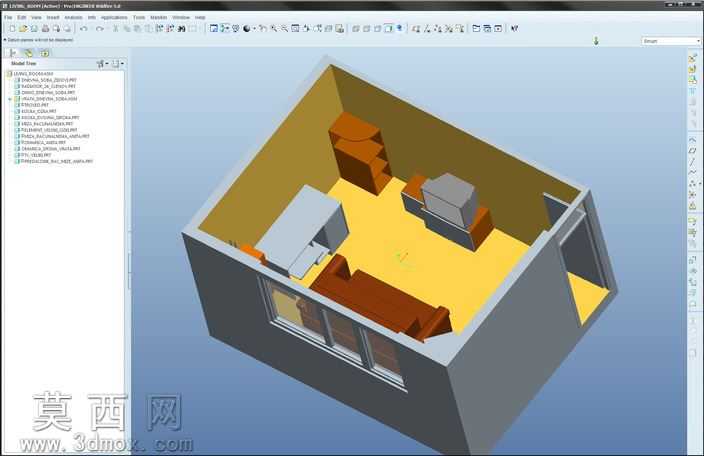Select the Datum Point tool
Image resolution: width=704 pixels, height=456 pixels.
tap(693, 184)
